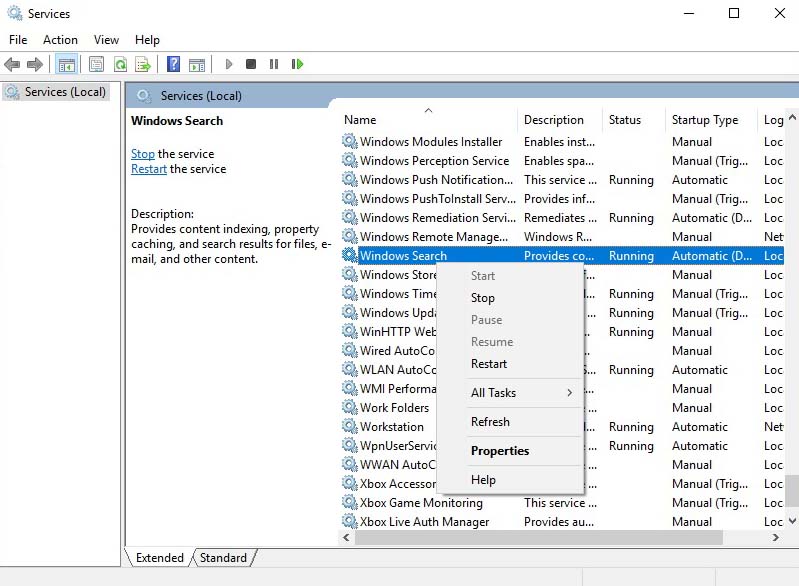799x586 pixels.
Task: Select the Windows Perception Service name
Action: (x=434, y=161)
